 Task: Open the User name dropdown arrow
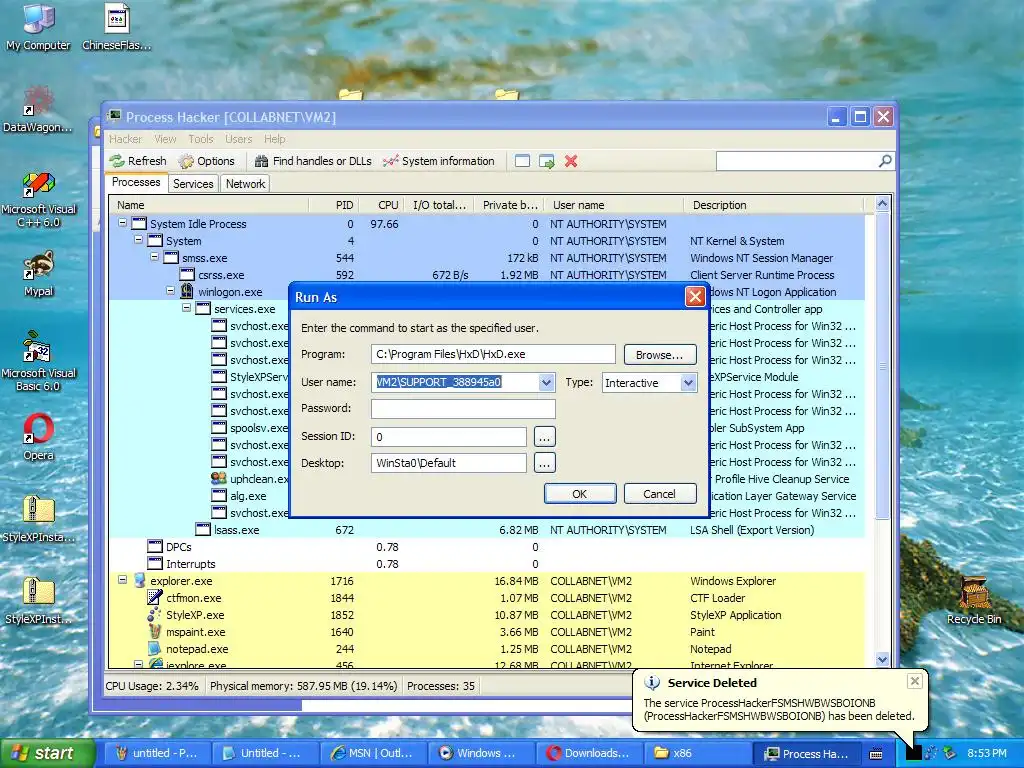[x=547, y=383]
